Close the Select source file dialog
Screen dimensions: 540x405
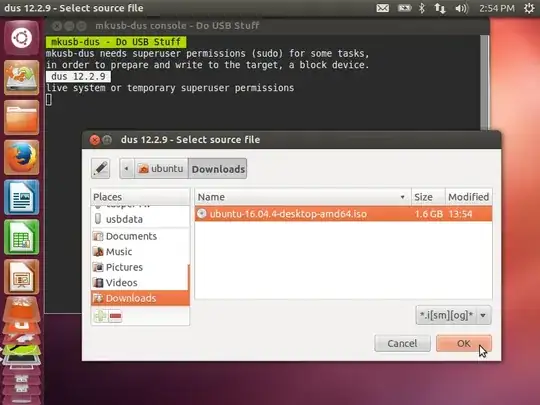pyautogui.click(x=94, y=140)
